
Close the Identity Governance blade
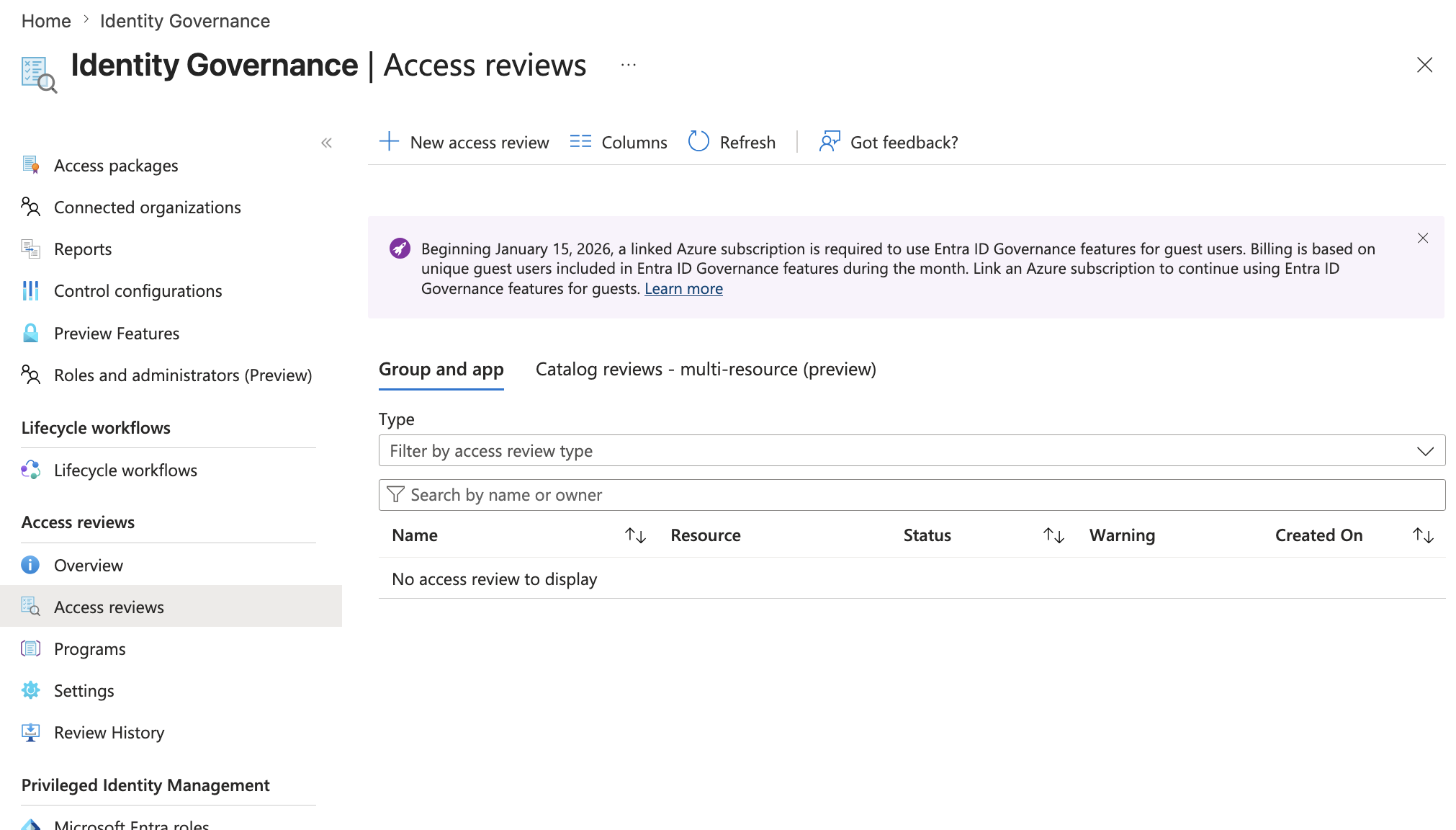[1424, 65]
